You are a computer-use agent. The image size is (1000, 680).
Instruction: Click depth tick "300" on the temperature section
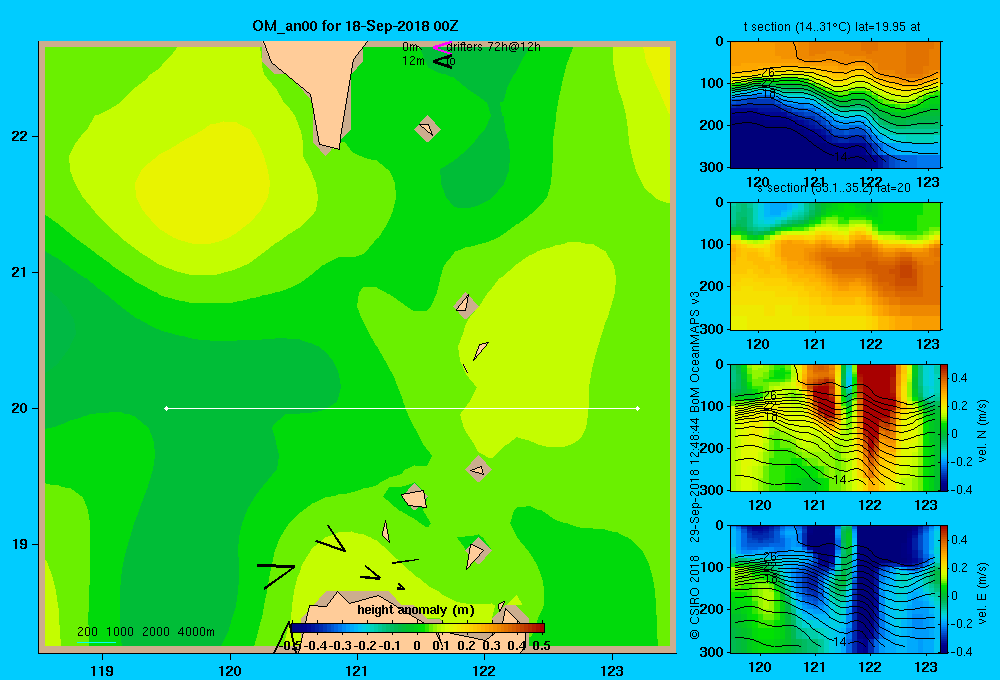tap(713, 166)
